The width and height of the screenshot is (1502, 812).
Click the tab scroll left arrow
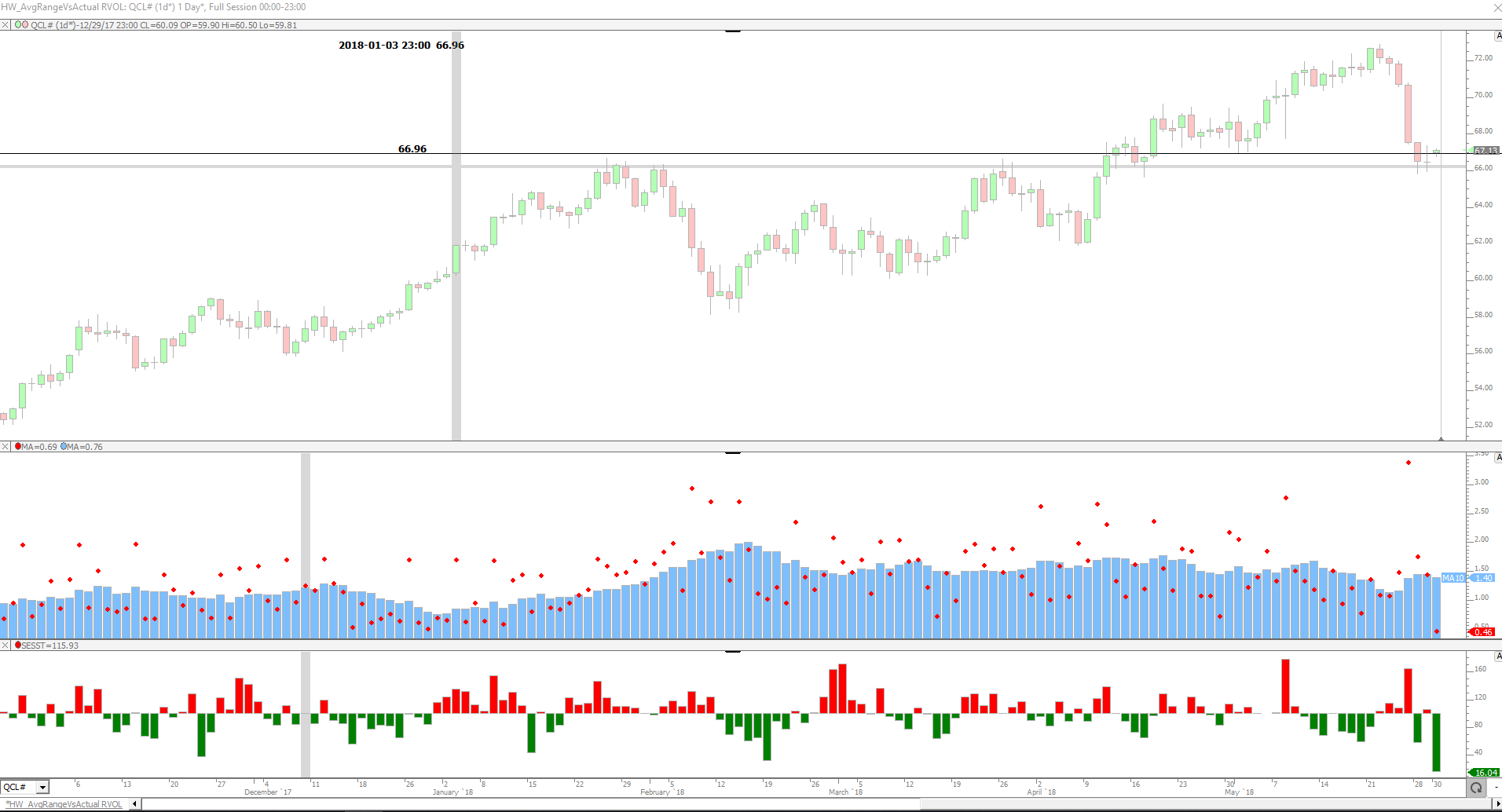coord(134,804)
